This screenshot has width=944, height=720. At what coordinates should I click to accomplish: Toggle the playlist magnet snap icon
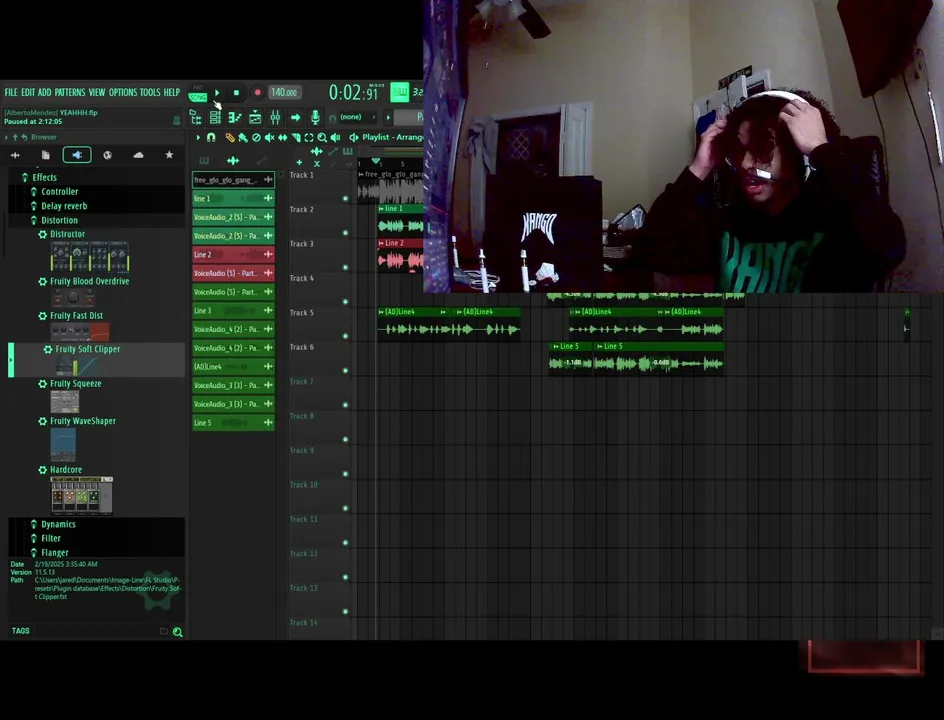pos(211,138)
